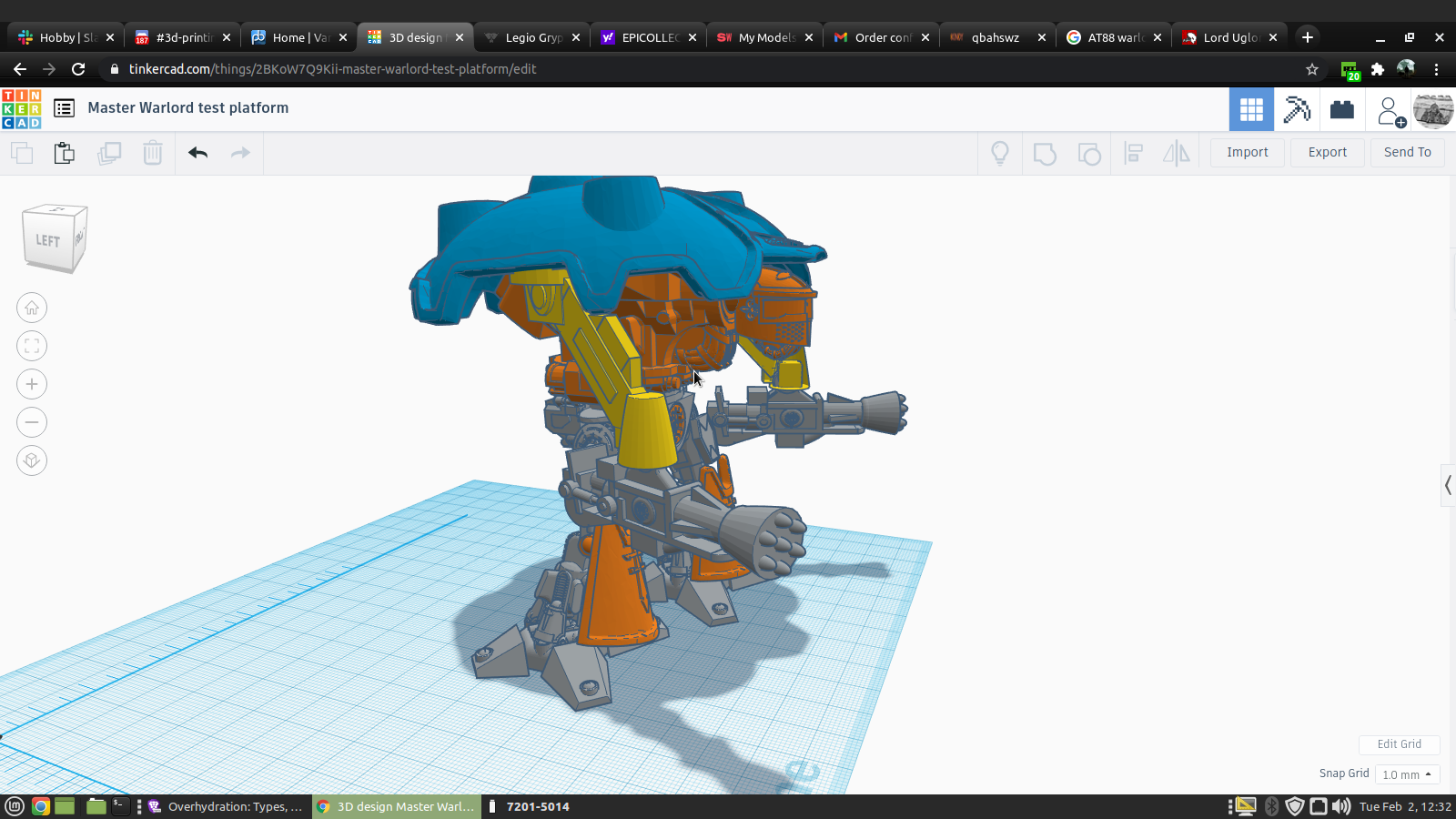Click the Import button
The image size is (1456, 819).
coord(1247,153)
